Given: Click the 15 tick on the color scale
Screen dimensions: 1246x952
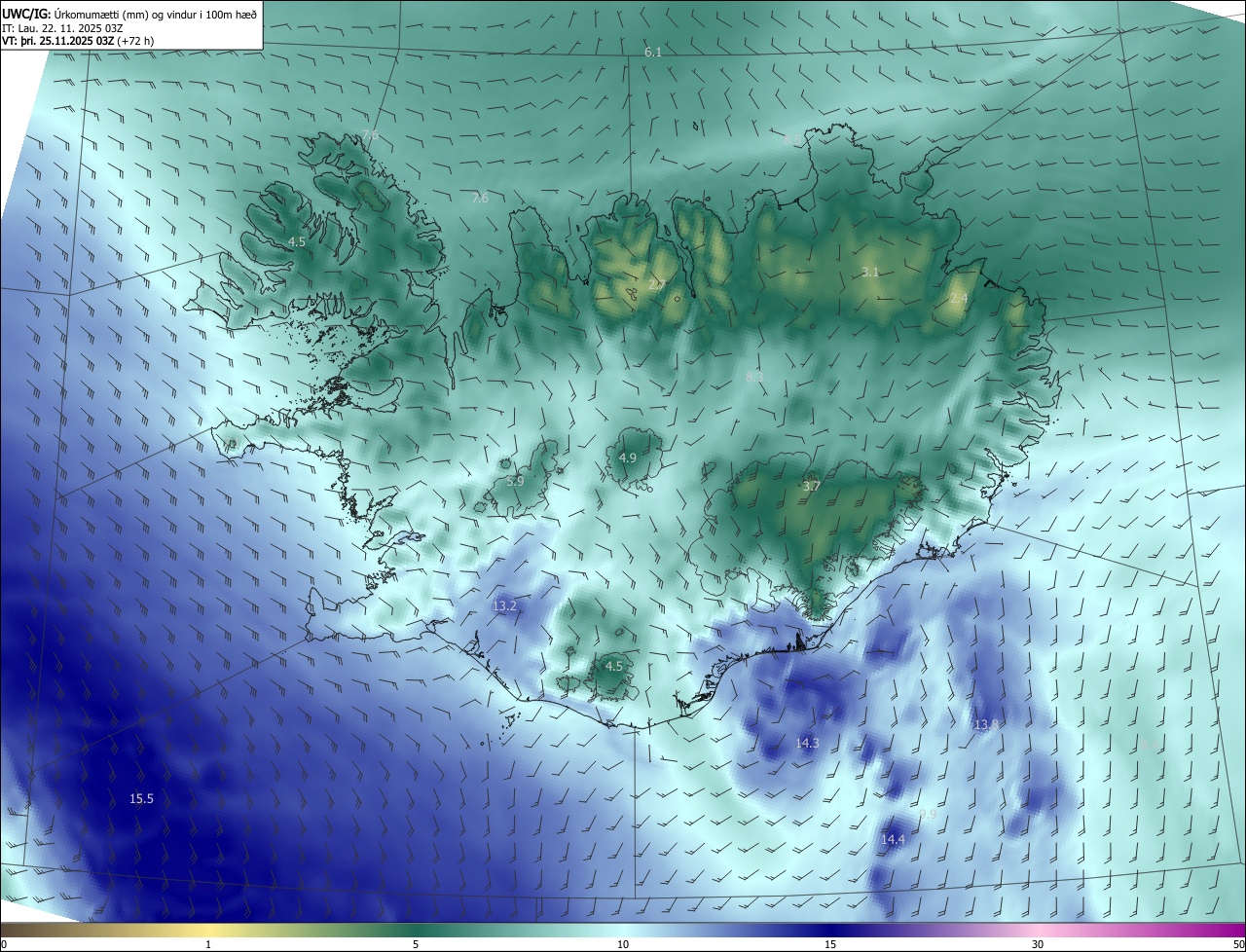Looking at the screenshot, I should click(x=830, y=944).
